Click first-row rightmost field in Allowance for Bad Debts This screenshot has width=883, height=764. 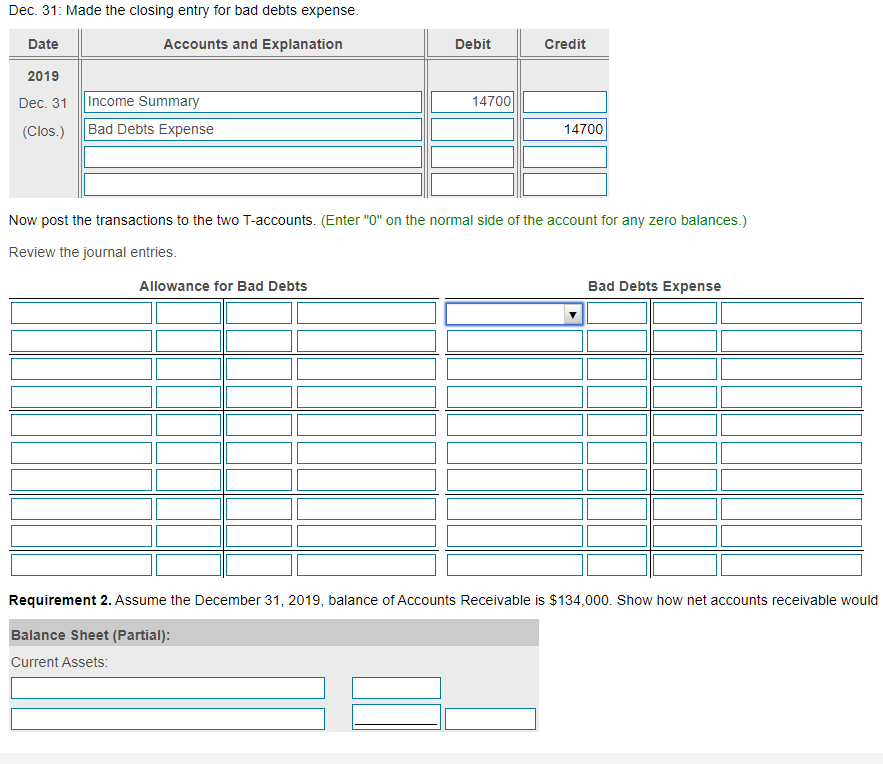click(367, 313)
